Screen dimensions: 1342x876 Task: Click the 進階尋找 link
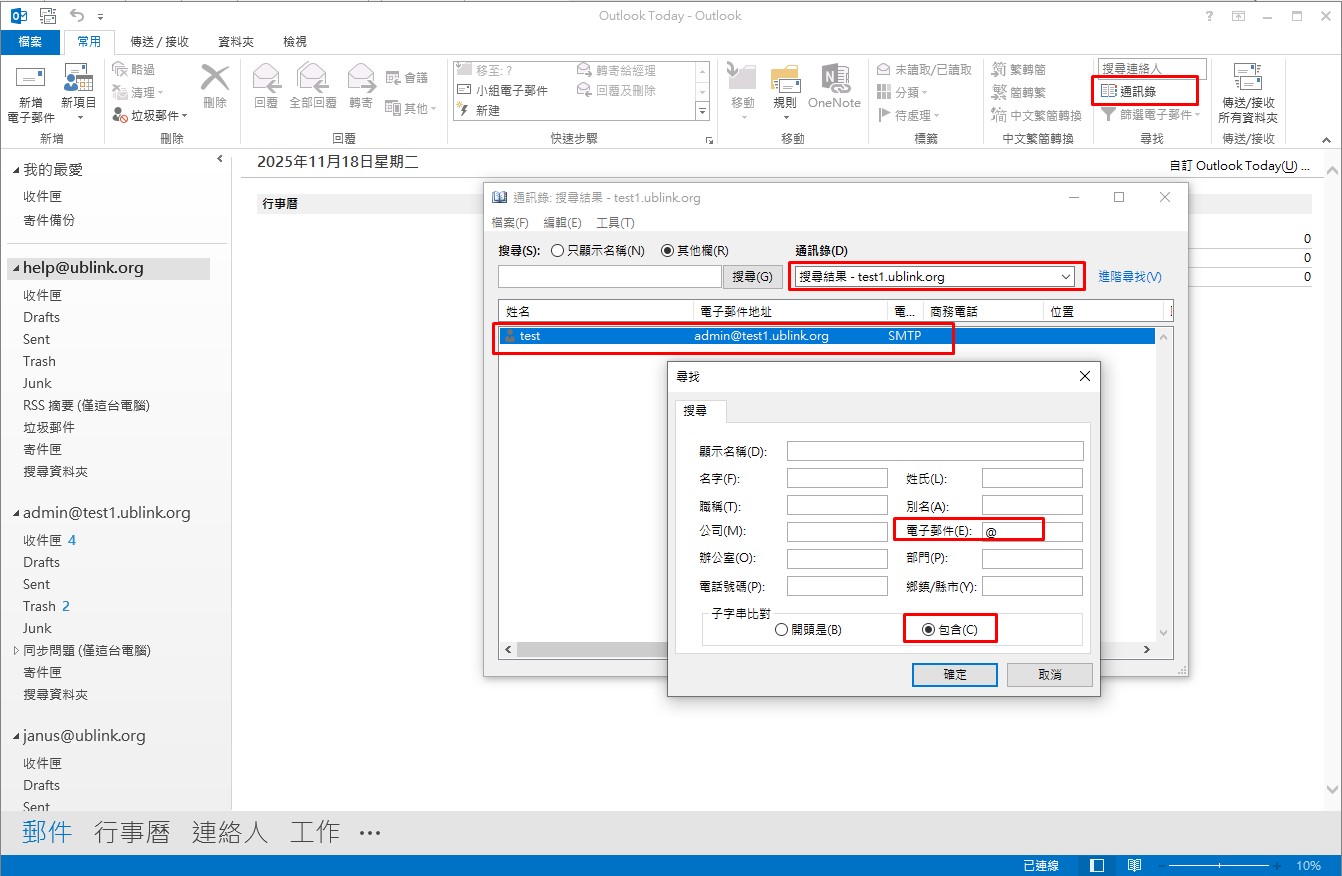(x=1130, y=277)
